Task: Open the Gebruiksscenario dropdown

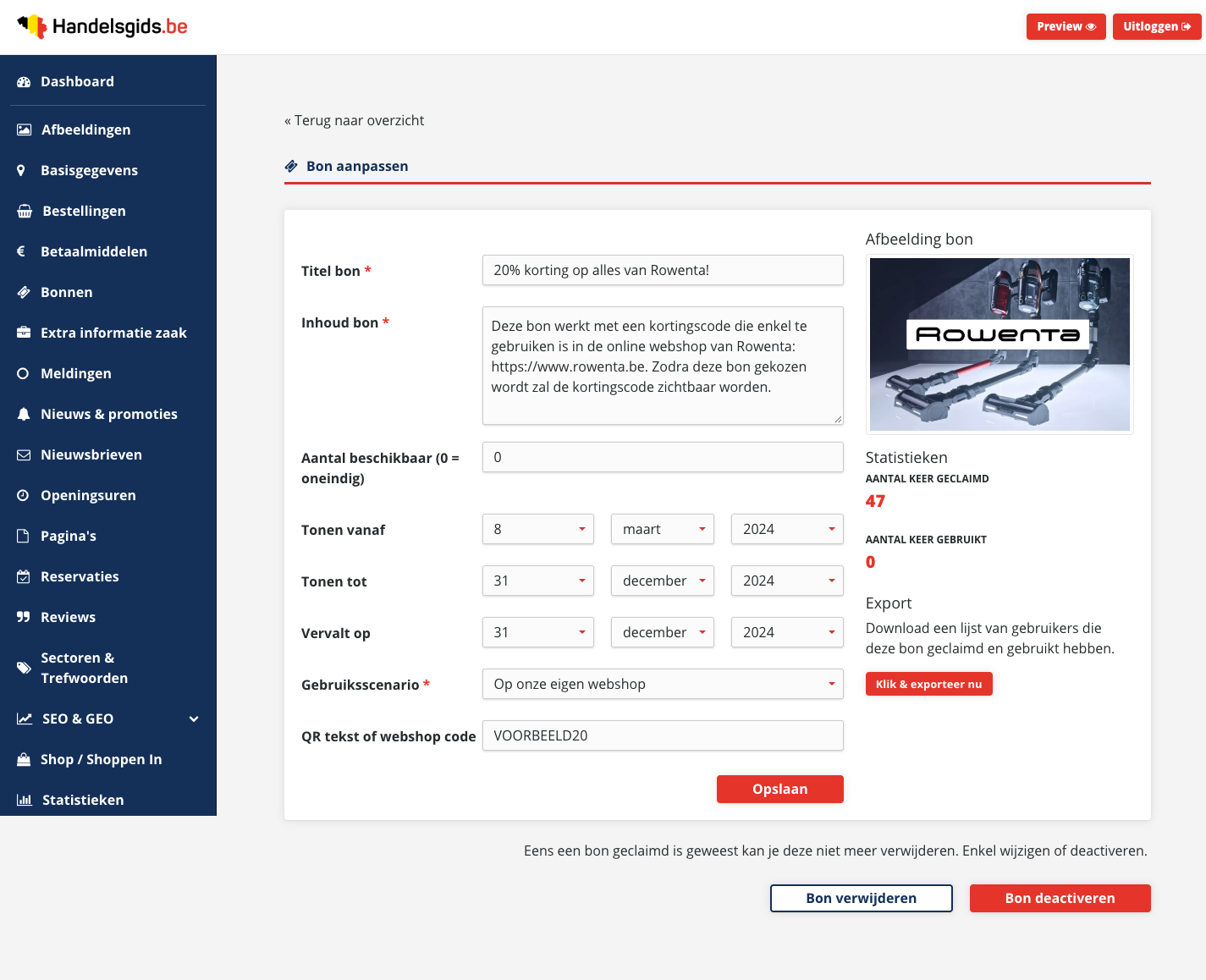Action: [x=663, y=684]
